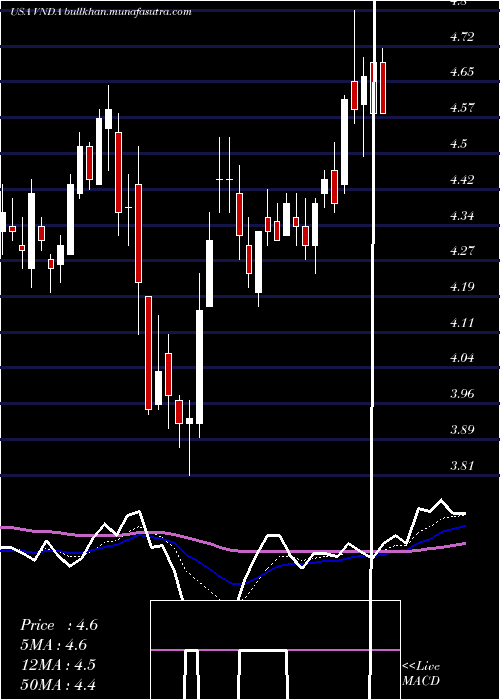
Task: Click the USA VNDA ticker label
Action: click(x=36, y=12)
